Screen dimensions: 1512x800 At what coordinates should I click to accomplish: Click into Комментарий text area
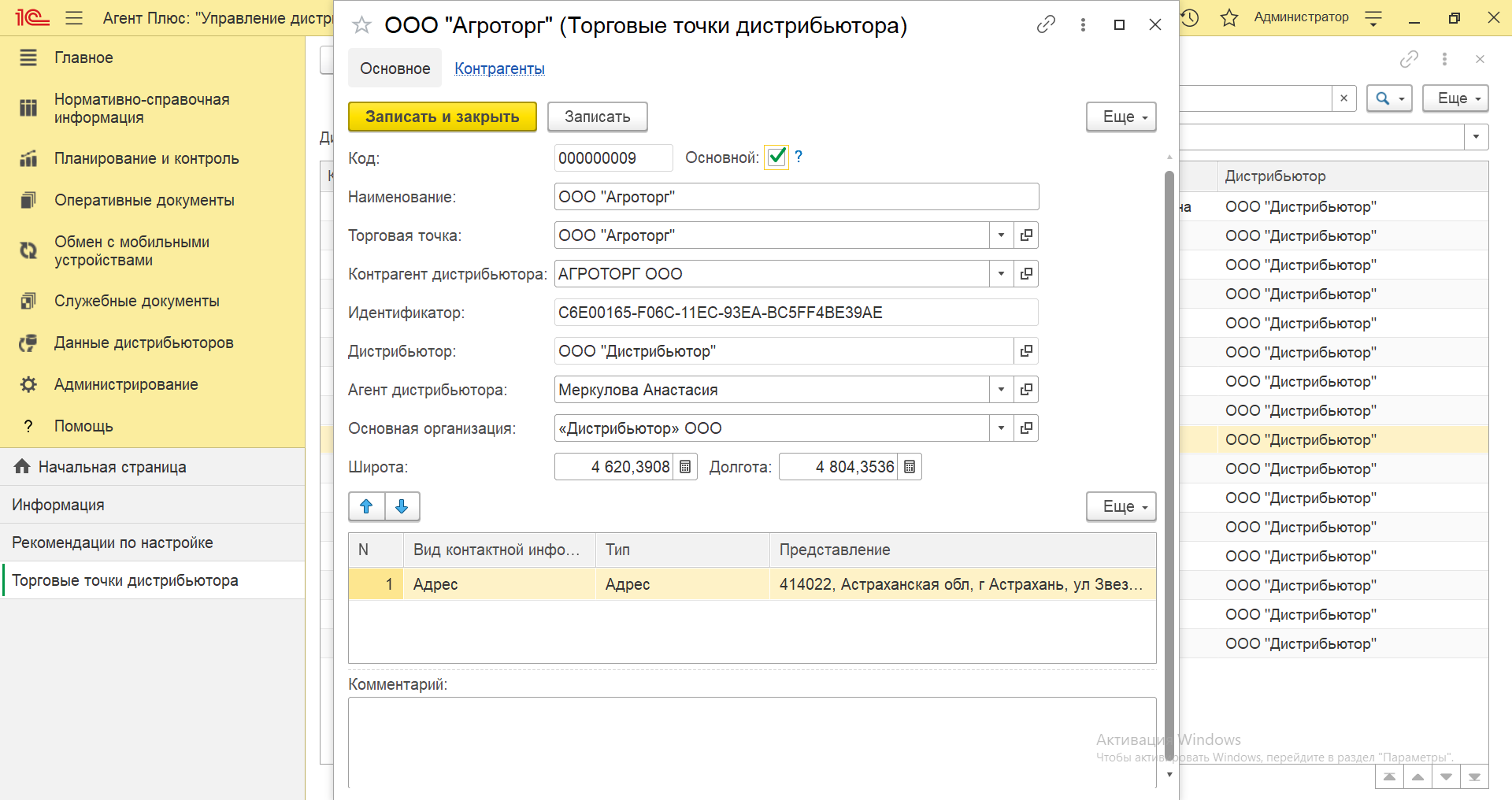(752, 742)
